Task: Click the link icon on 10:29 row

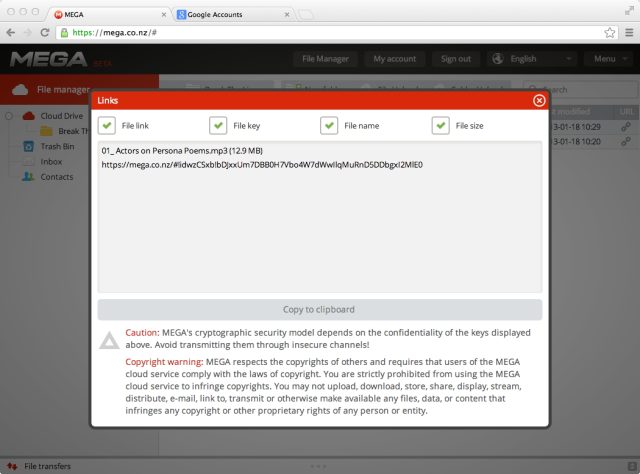Action: tap(626, 127)
